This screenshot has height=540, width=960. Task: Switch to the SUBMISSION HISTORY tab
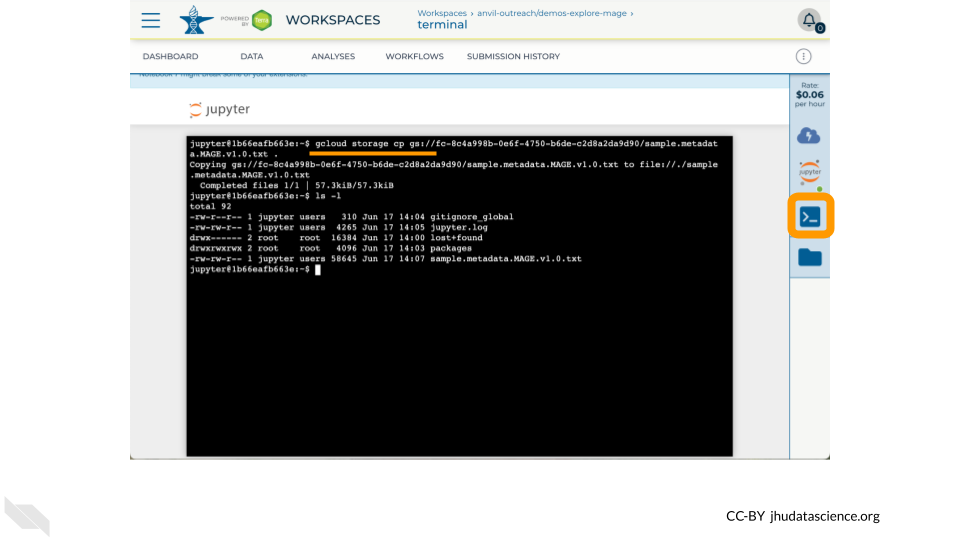513,56
